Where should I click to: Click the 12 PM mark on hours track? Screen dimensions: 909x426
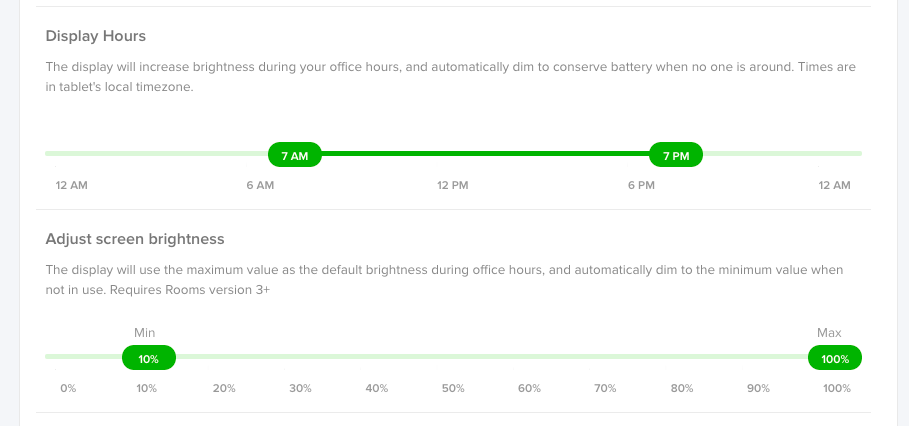(x=453, y=185)
